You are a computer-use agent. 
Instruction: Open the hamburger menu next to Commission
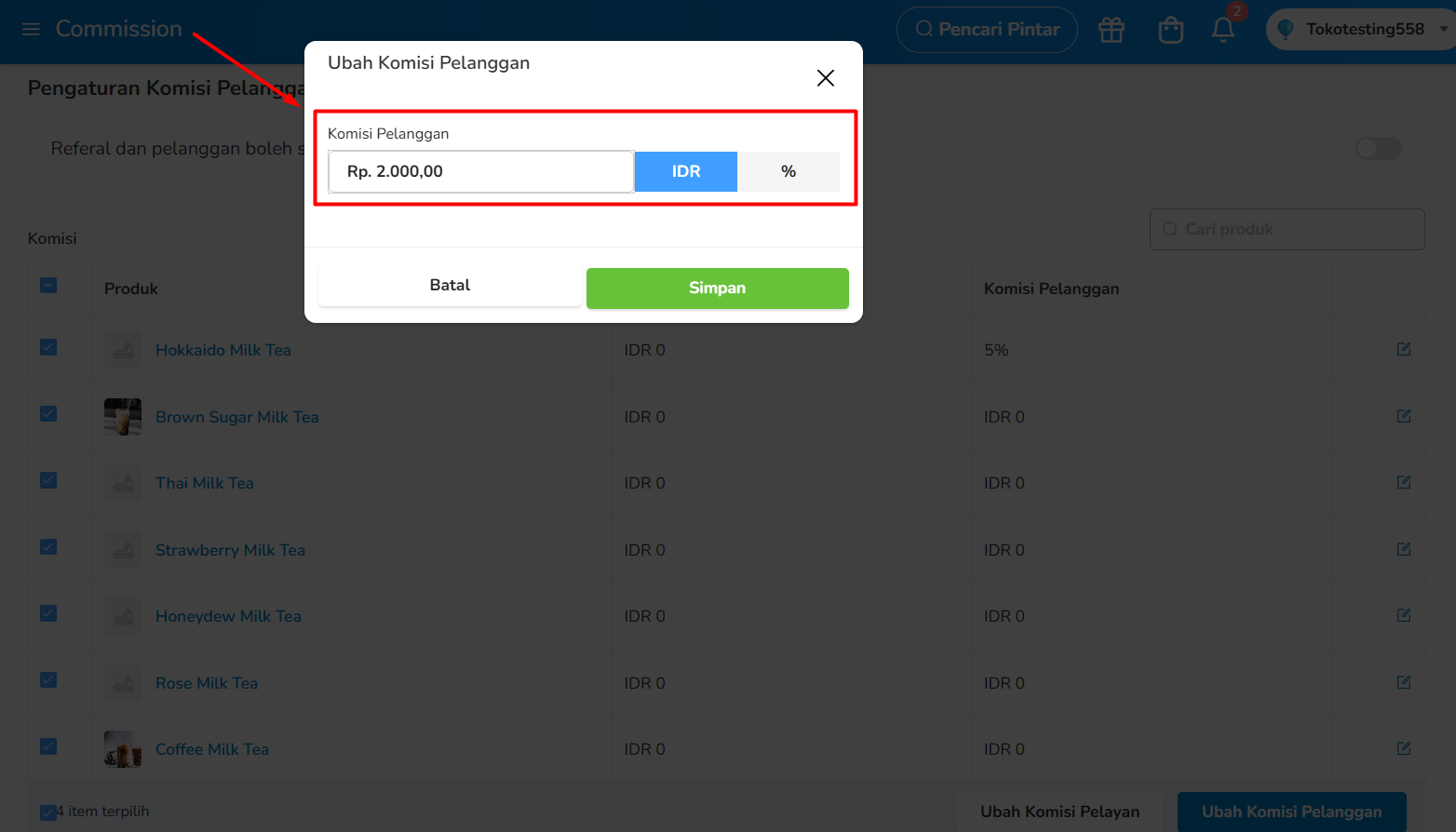click(x=31, y=29)
